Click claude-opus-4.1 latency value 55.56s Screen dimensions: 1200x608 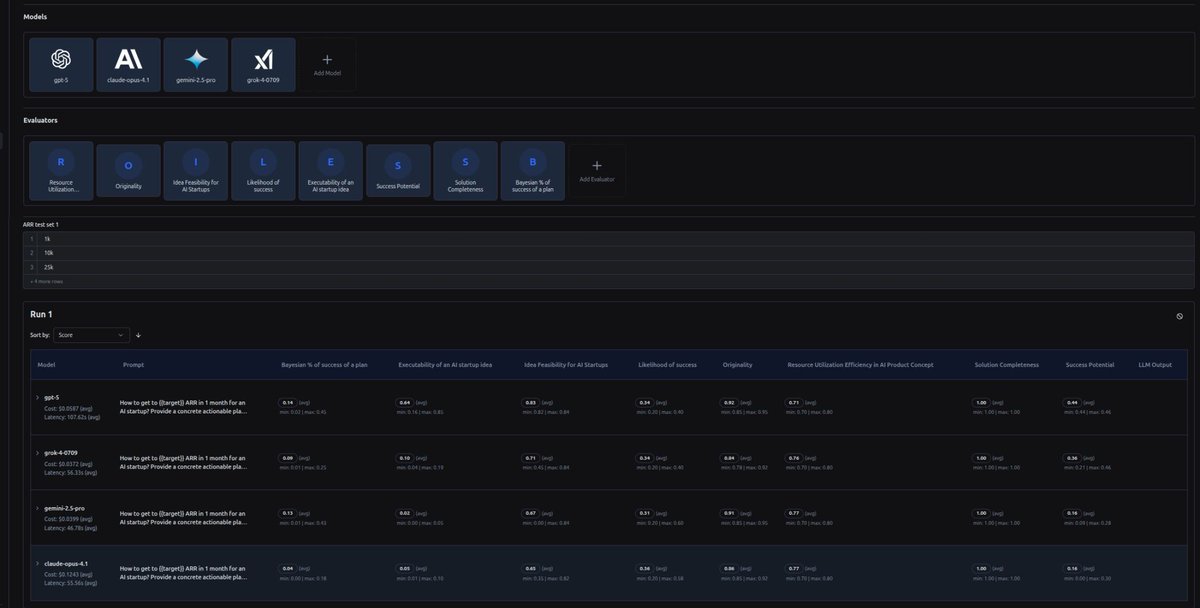click(72, 581)
